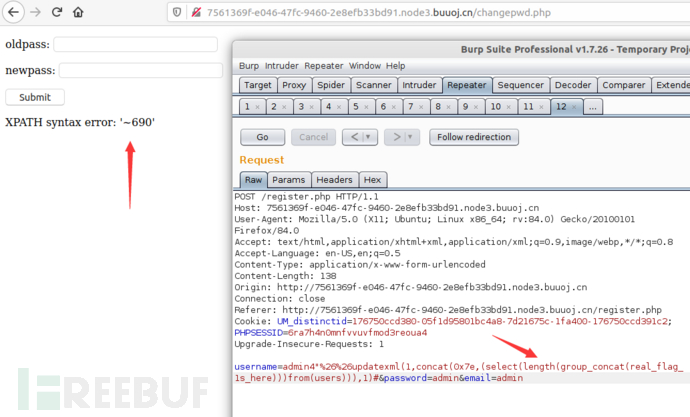
Task: Switch to the Decoder tab
Action: pos(573,85)
